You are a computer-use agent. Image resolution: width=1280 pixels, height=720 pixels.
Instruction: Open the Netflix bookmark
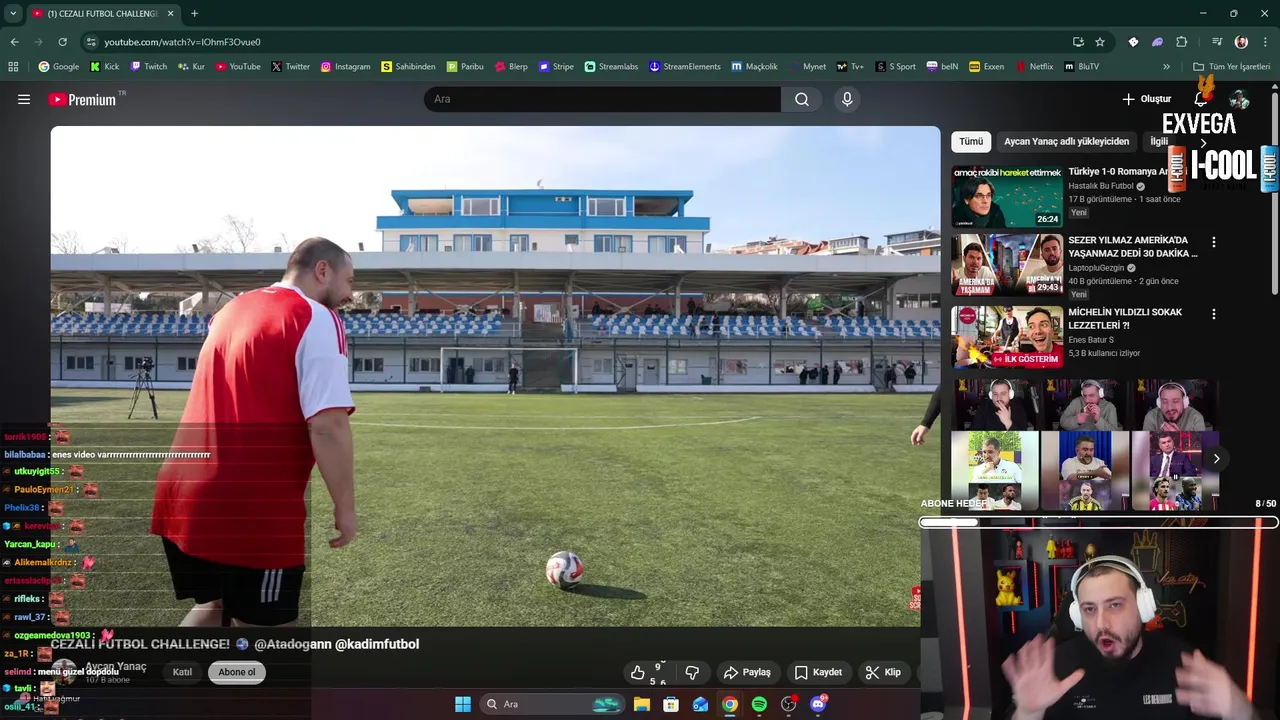point(1034,67)
